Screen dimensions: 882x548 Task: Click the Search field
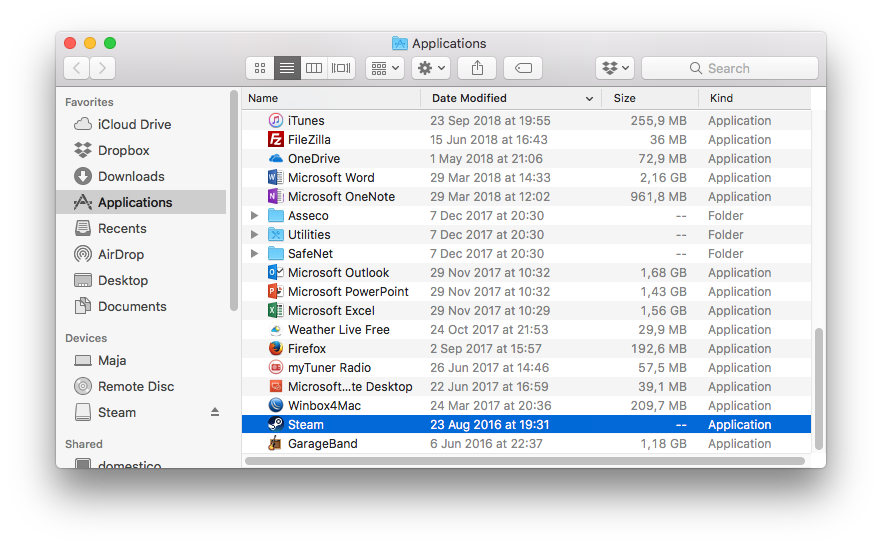(x=730, y=68)
